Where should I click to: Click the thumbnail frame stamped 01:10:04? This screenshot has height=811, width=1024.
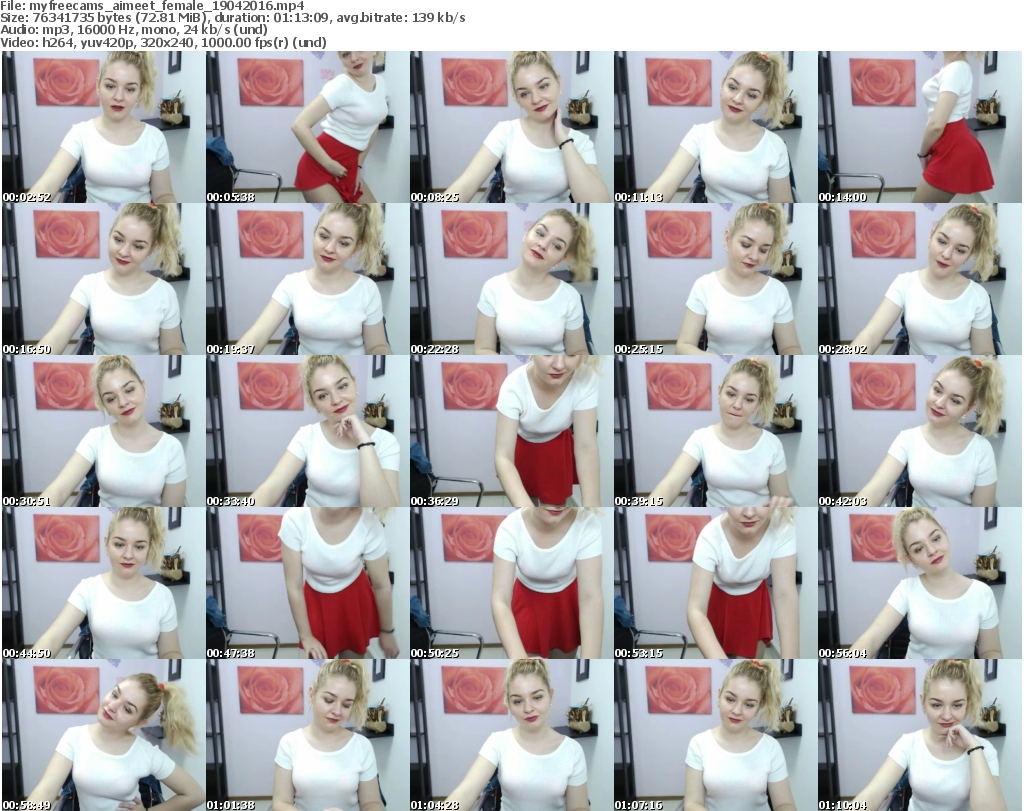(920, 735)
